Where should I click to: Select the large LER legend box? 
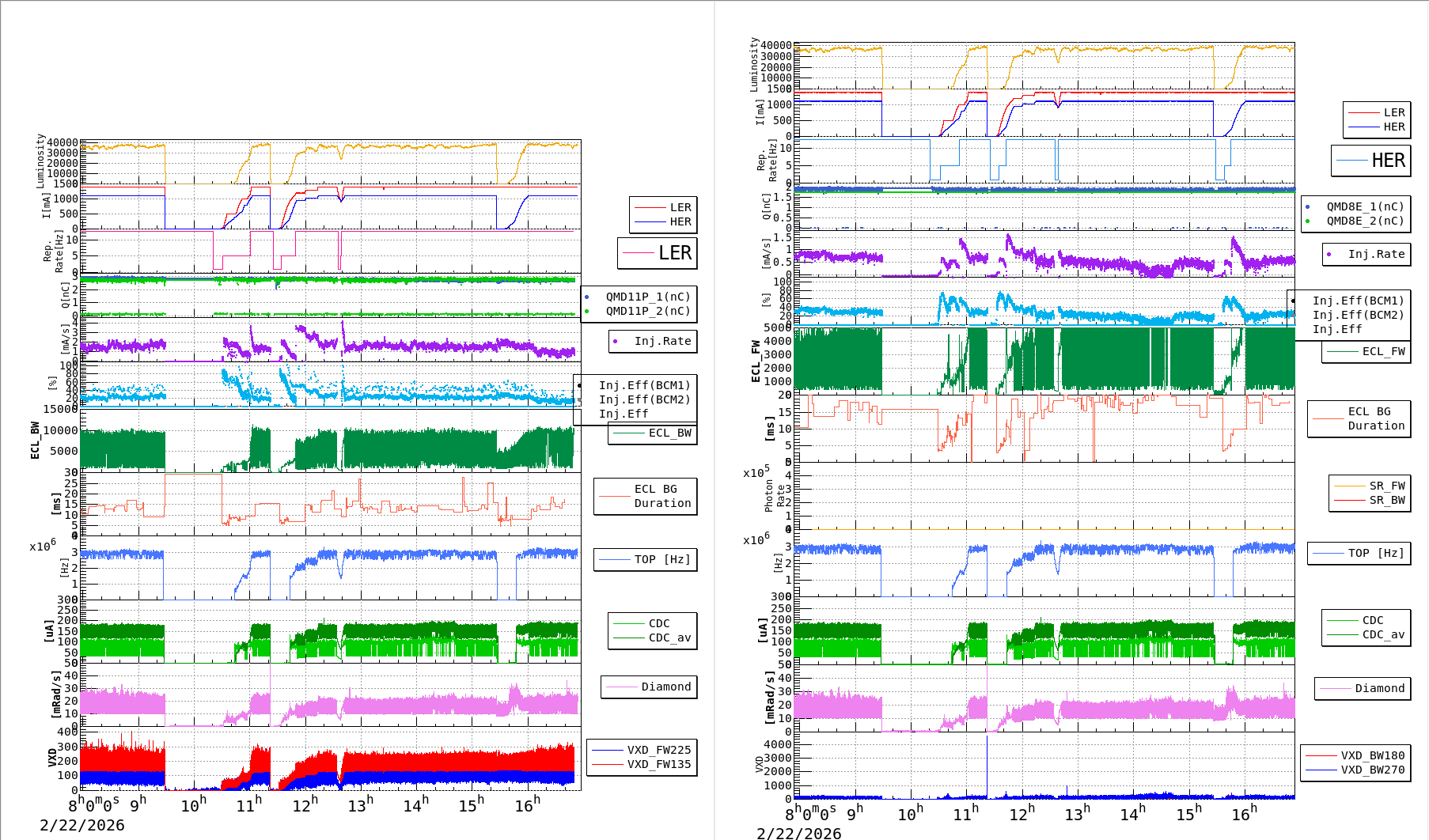657,253
